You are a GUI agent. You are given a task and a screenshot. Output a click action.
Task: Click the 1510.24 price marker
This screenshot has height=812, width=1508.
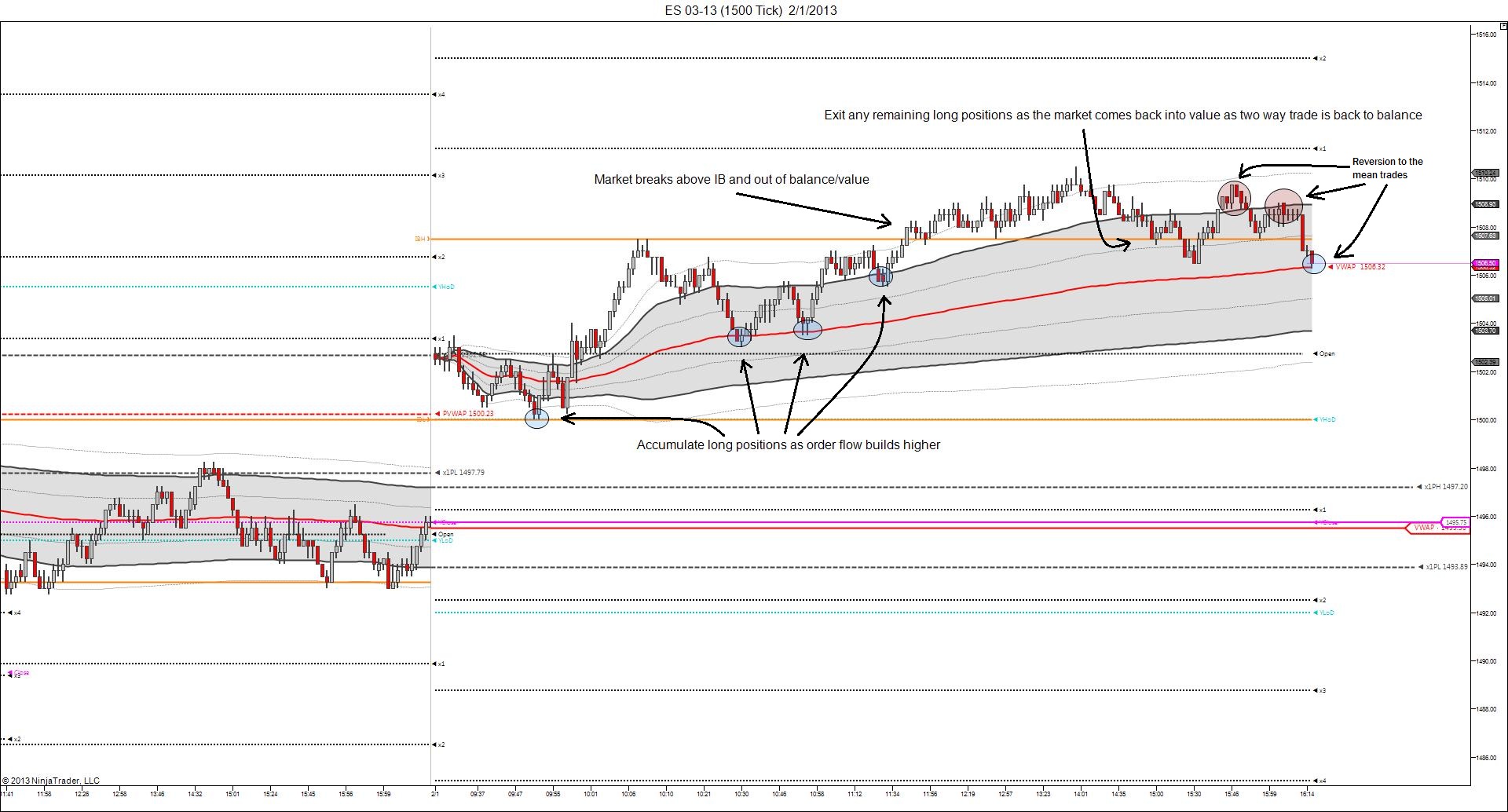[1485, 173]
